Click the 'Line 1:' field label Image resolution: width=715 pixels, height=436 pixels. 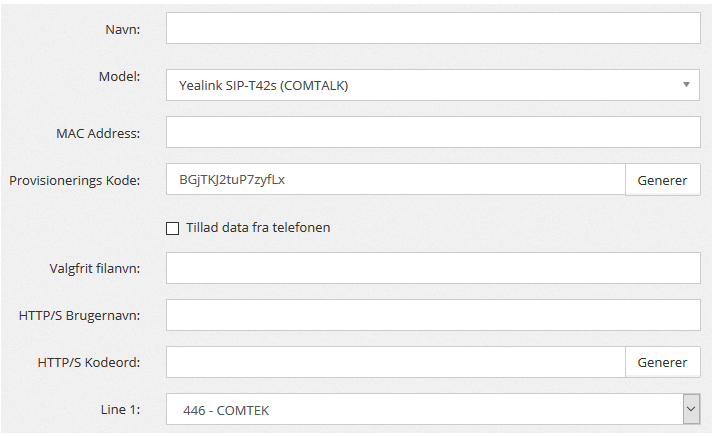(118, 410)
